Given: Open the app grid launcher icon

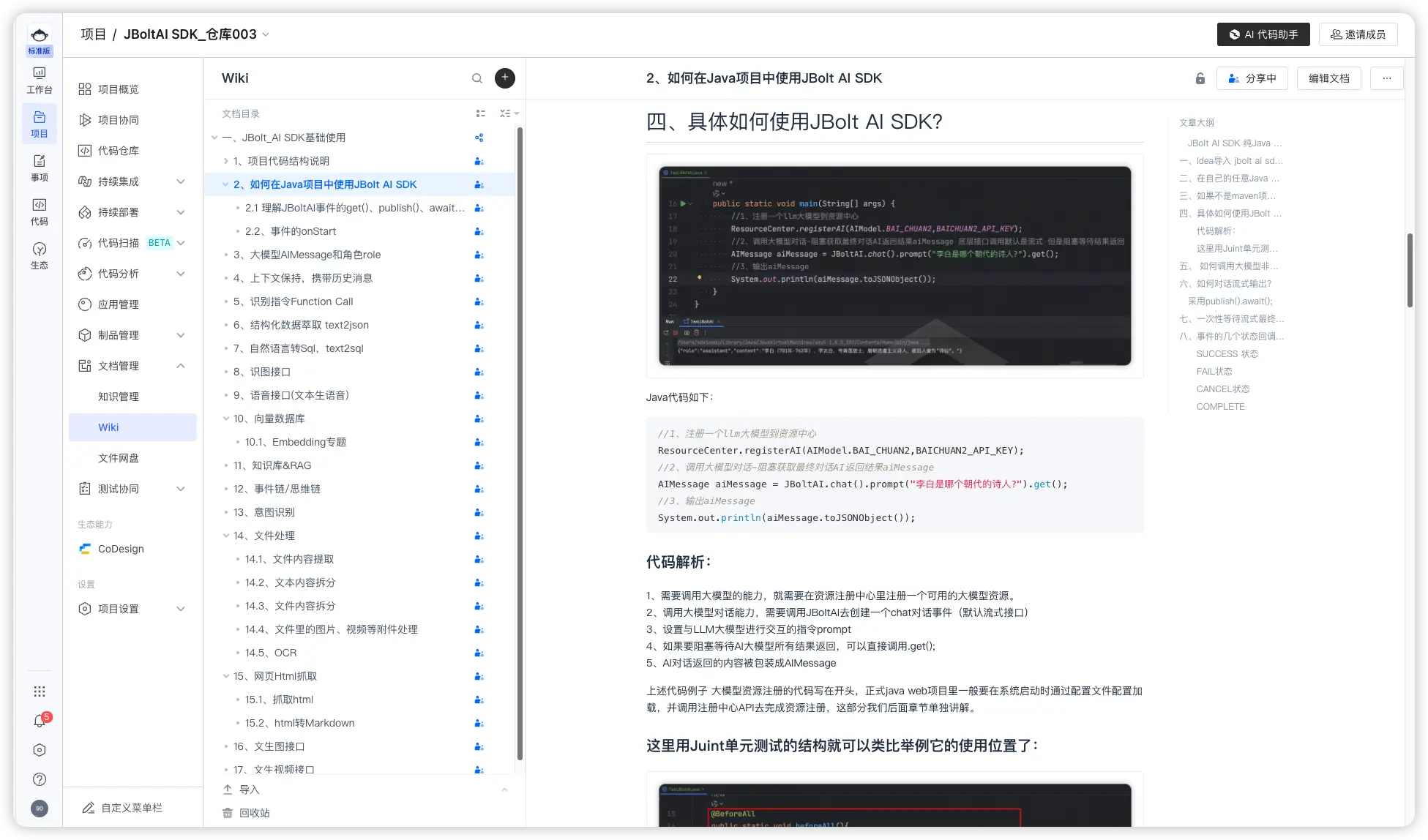Looking at the screenshot, I should click(40, 691).
